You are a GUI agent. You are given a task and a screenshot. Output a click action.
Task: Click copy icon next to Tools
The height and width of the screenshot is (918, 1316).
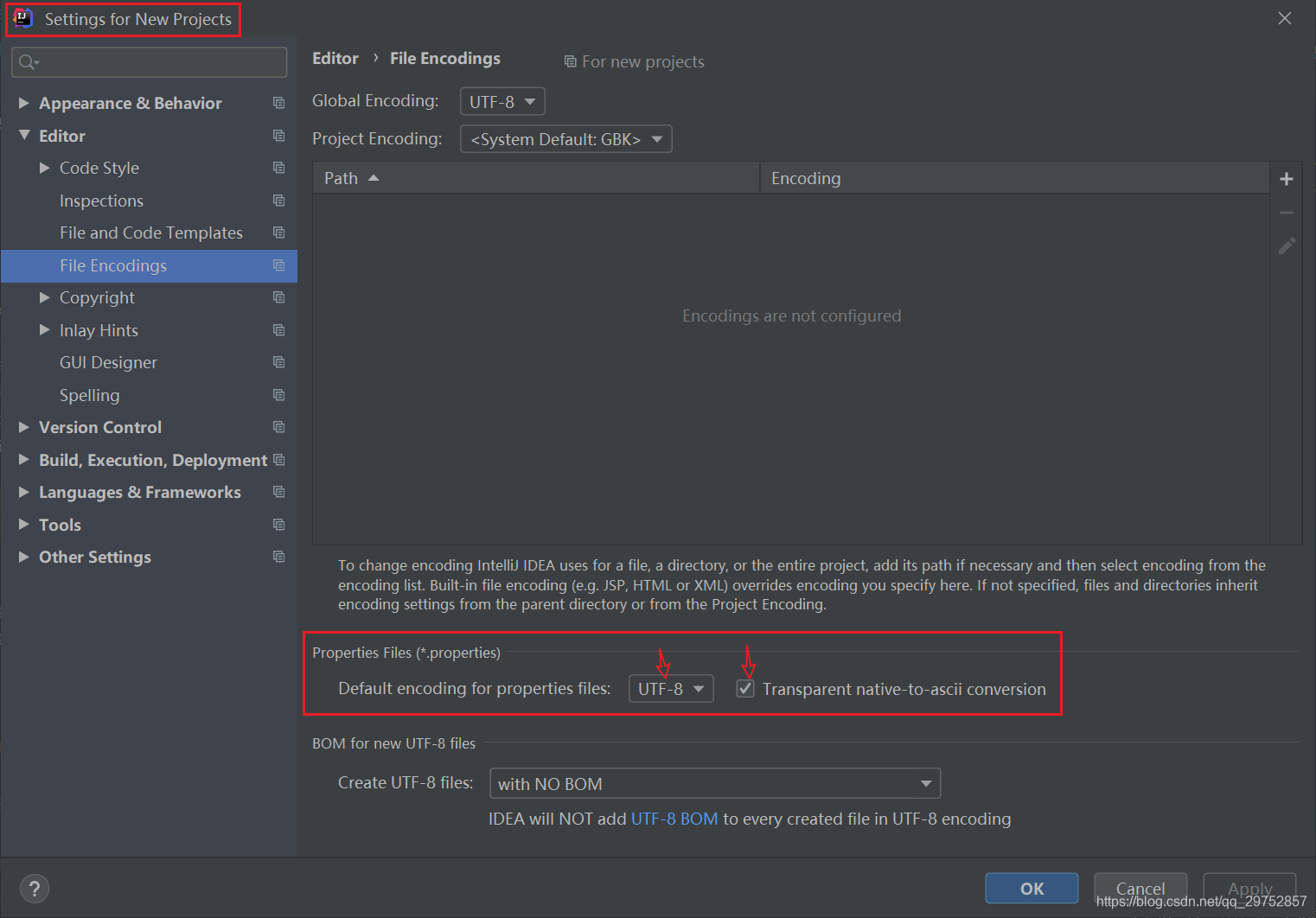click(278, 525)
